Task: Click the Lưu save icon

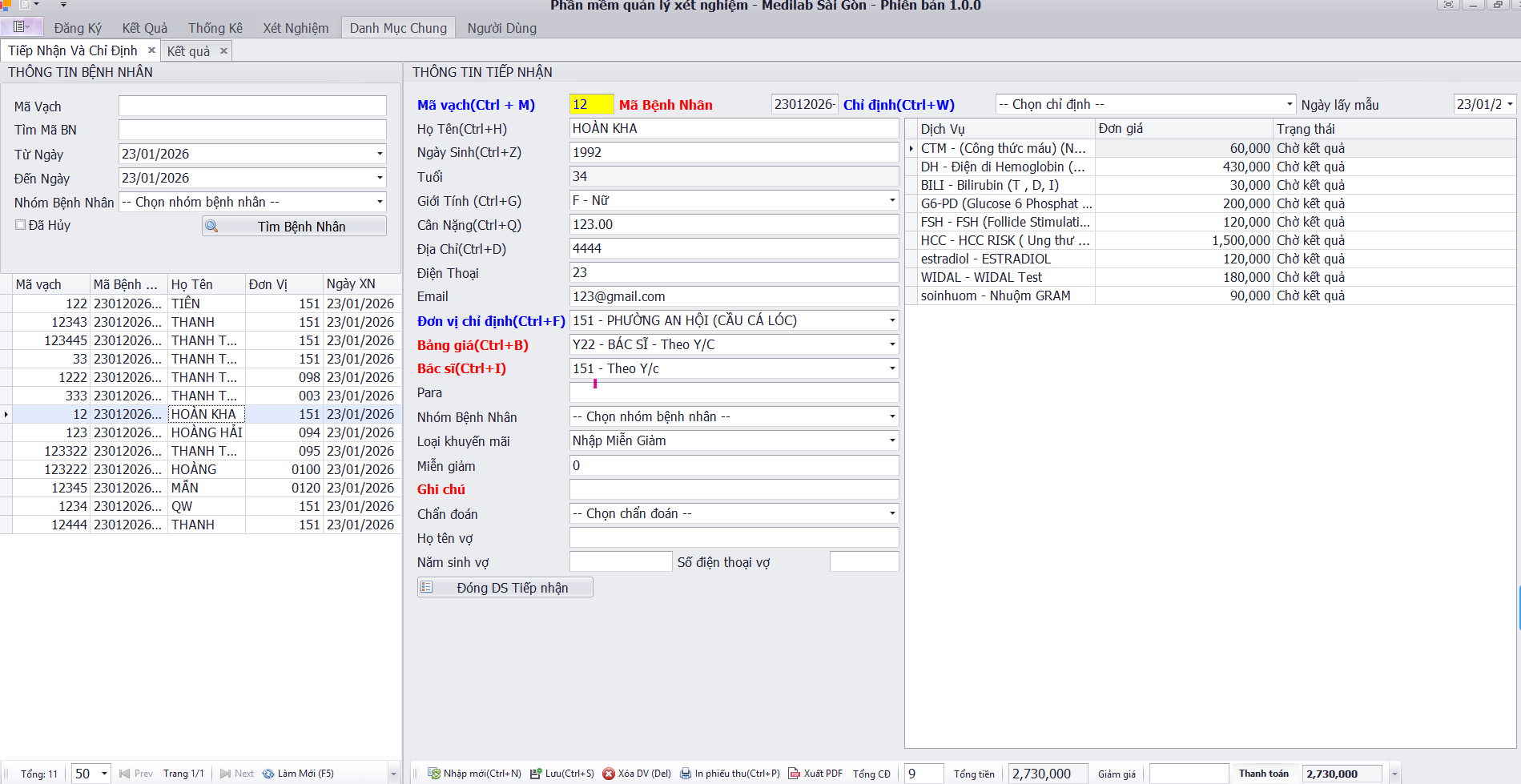Action: (536, 774)
